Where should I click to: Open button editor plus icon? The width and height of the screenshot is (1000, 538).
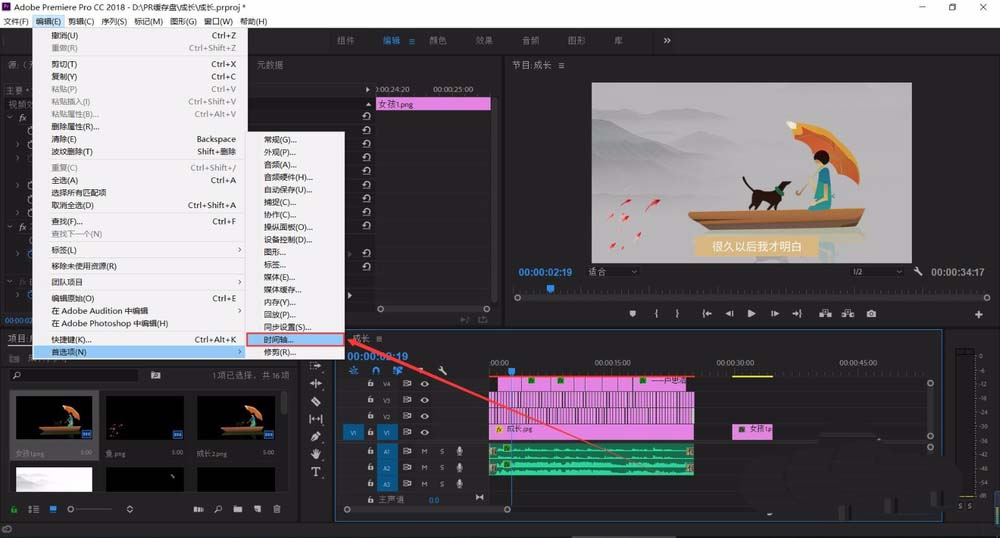(978, 314)
